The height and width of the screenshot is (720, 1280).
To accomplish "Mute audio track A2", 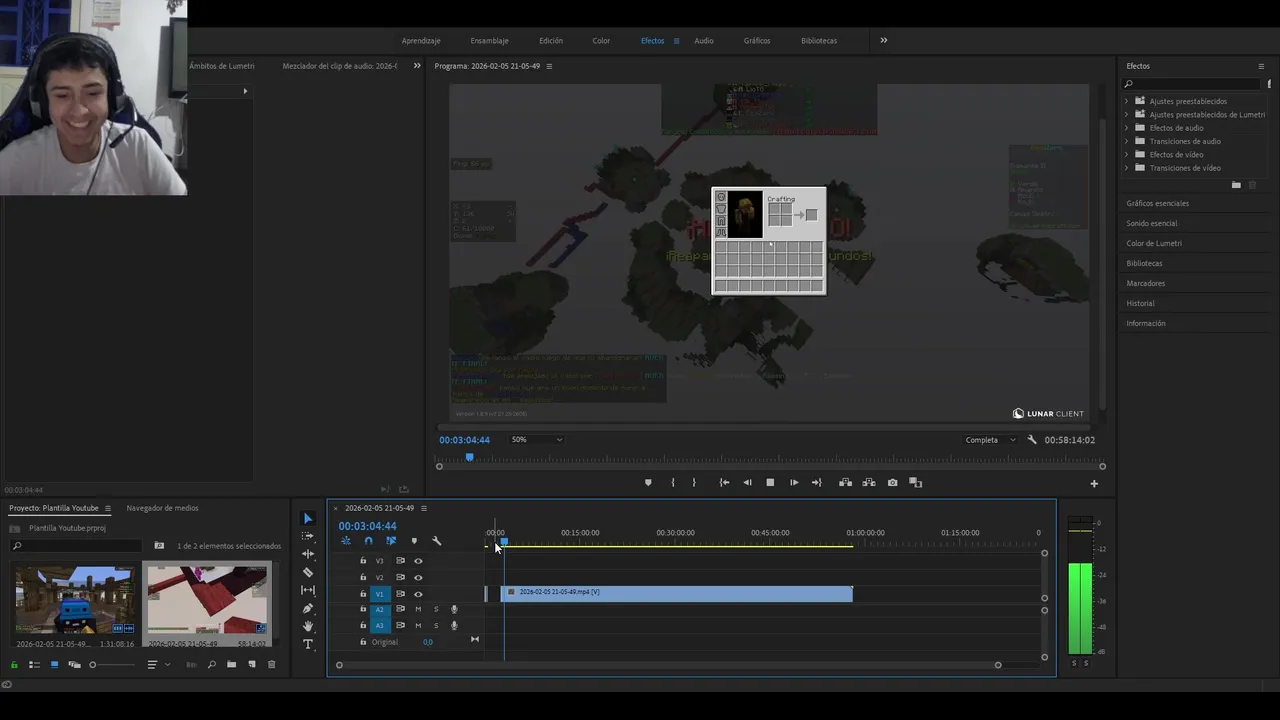I will pos(418,609).
